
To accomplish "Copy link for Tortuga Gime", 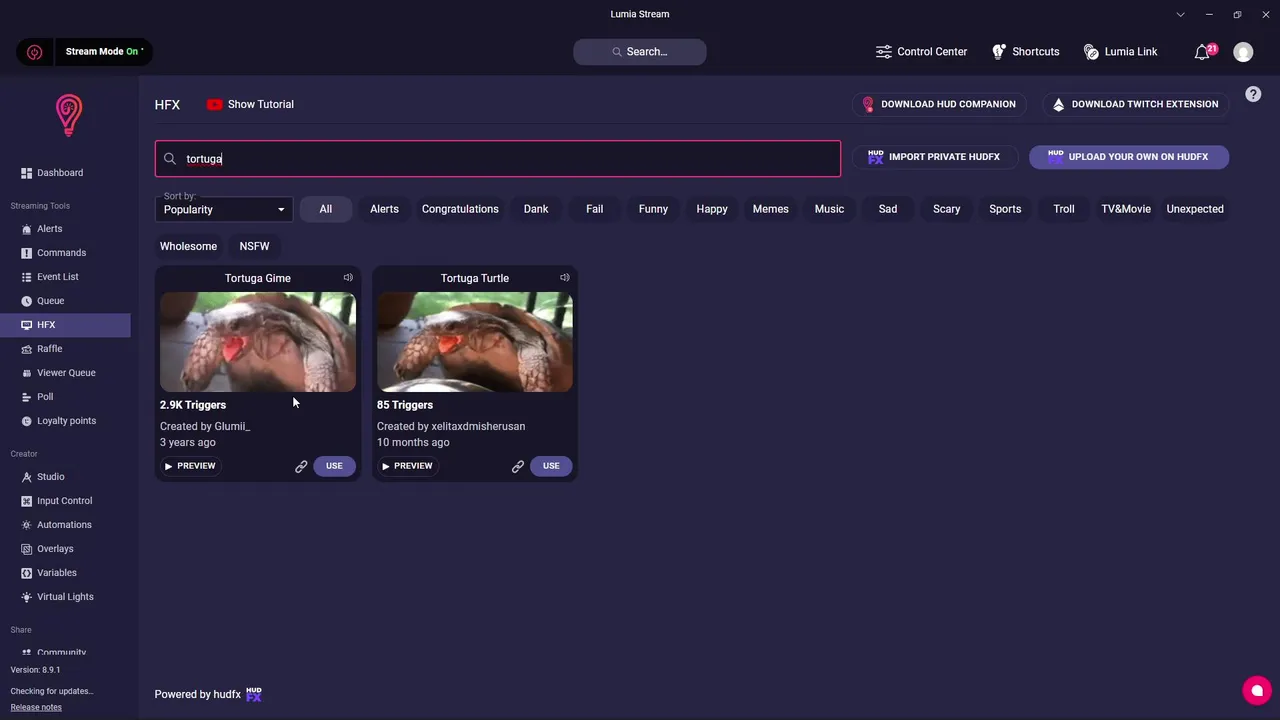I will tap(301, 466).
